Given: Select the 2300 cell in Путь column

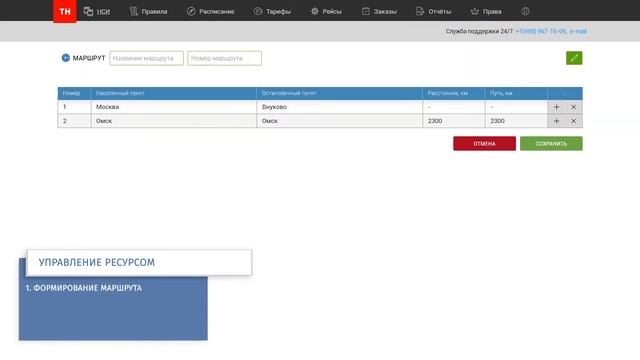Looking at the screenshot, I should point(516,121).
